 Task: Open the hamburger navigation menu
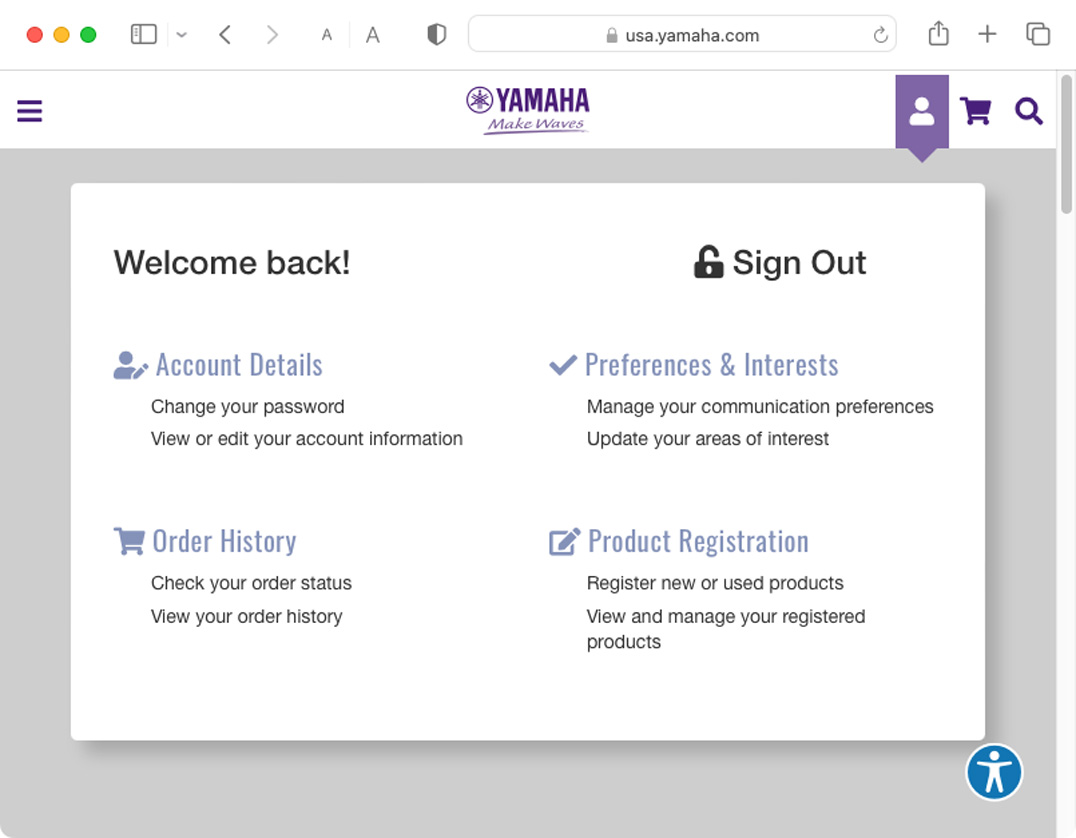(30, 111)
